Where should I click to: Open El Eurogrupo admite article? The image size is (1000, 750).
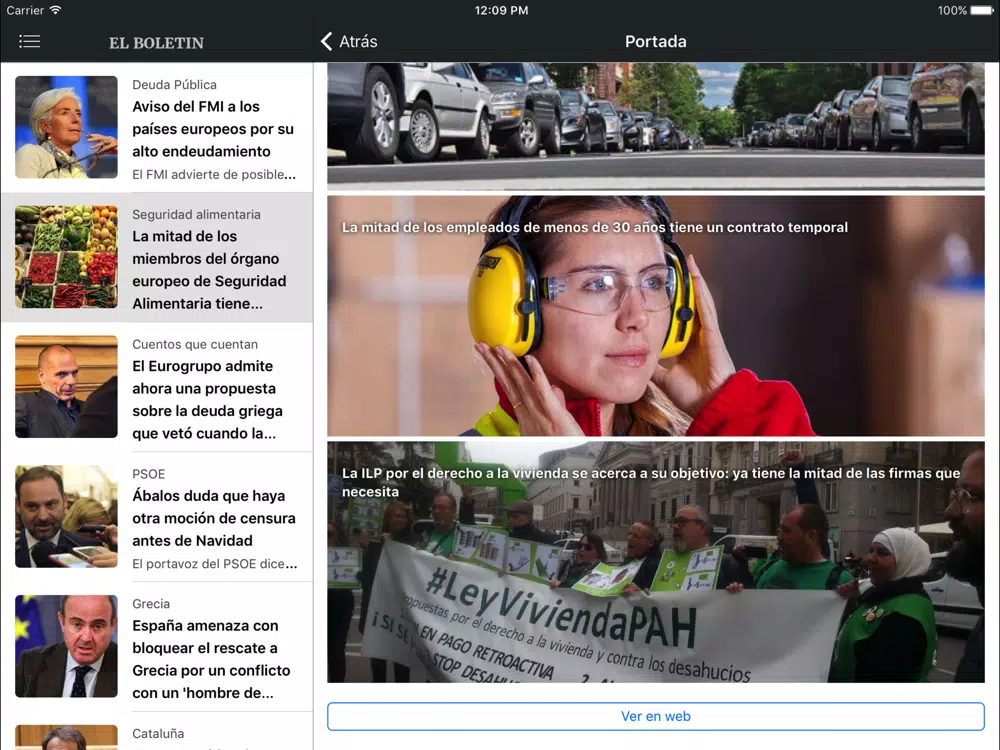[157, 387]
